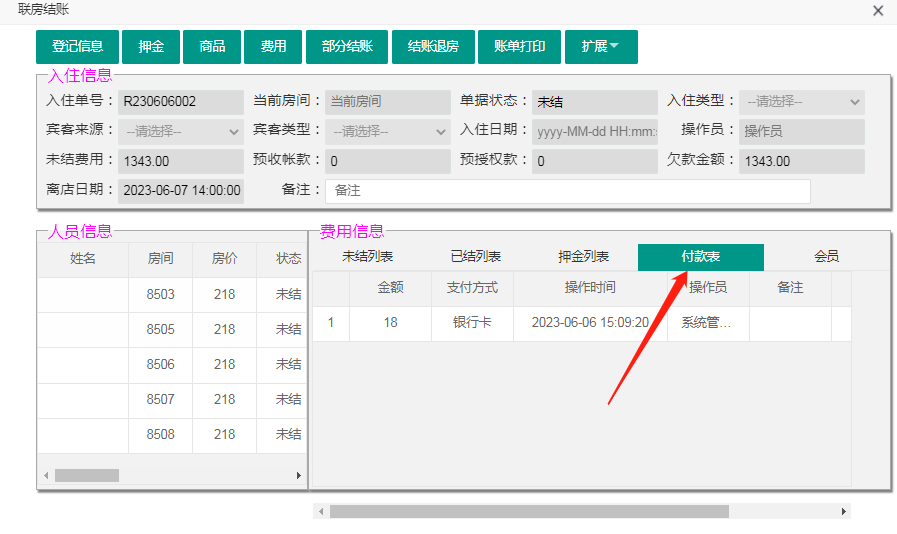Click the 入住日期 date field

point(595,131)
